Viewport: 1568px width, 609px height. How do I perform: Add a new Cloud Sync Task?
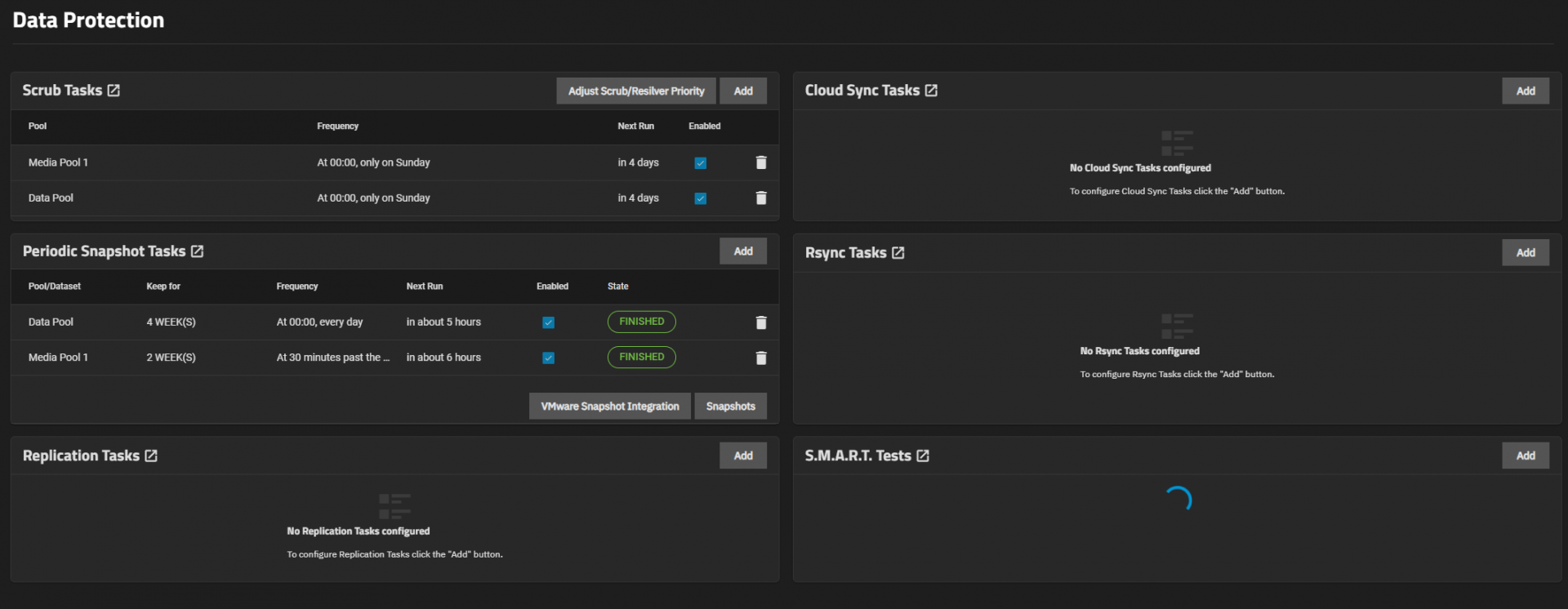point(1526,91)
